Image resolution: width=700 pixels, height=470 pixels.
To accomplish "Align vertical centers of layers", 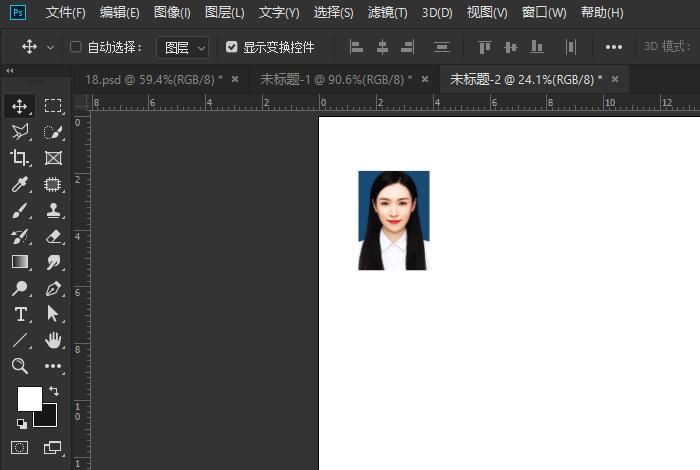I will [x=511, y=47].
